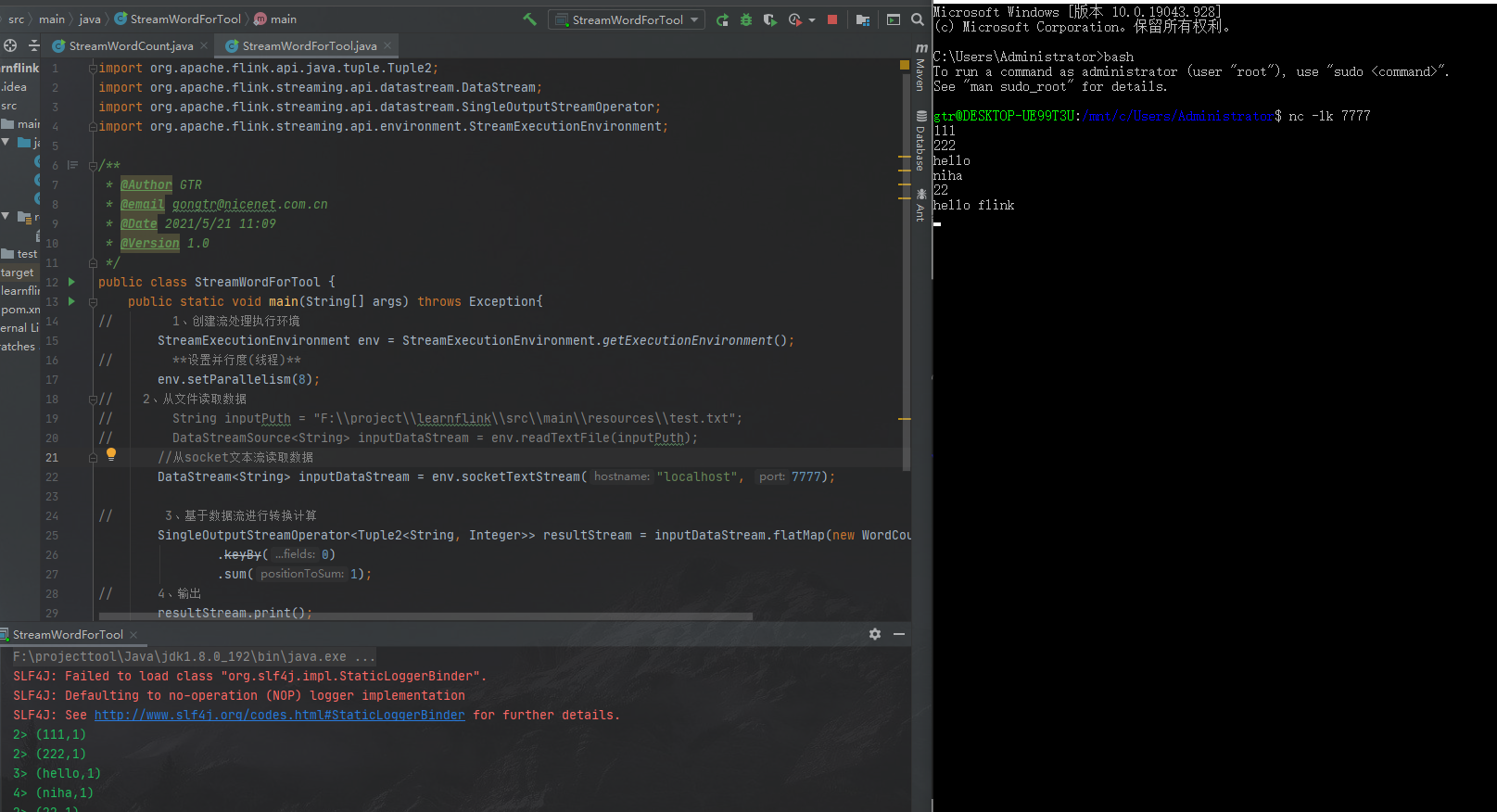Click the 'java' breadcrumb item
Screen dimensions: 1497x812
[x=90, y=19]
